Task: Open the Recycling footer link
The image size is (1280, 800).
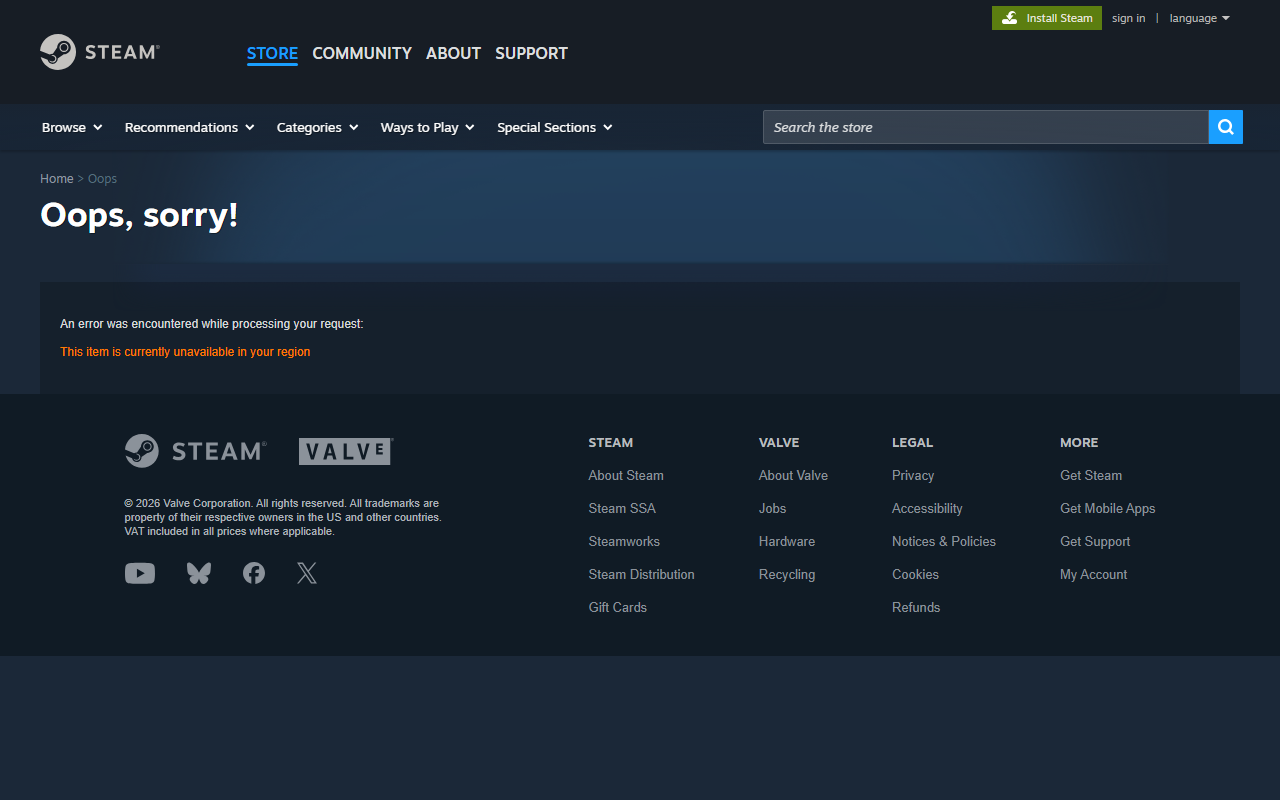Action: coord(787,574)
